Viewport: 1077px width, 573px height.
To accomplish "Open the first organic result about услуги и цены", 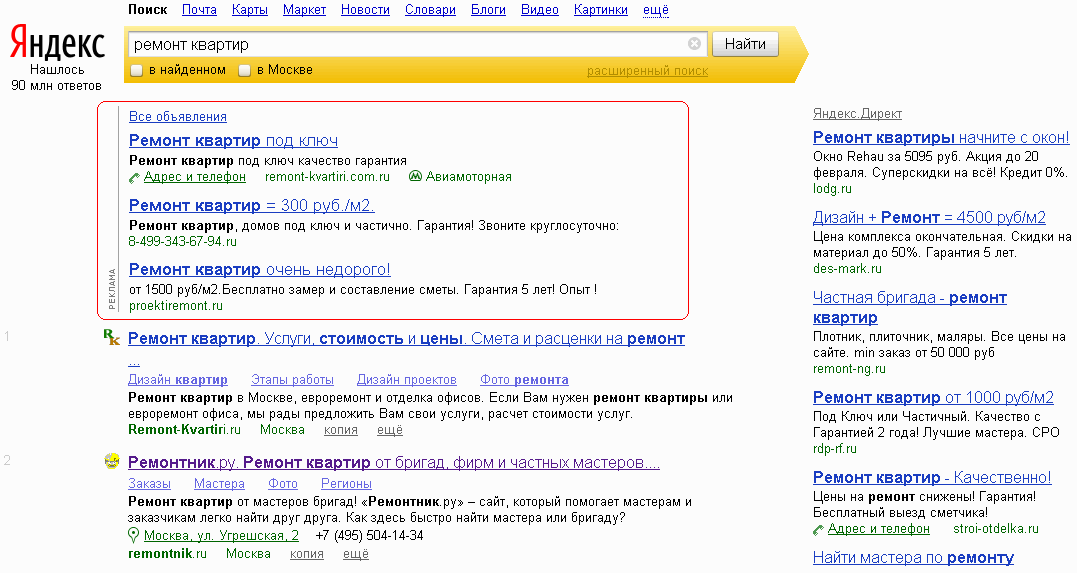I will (407, 339).
